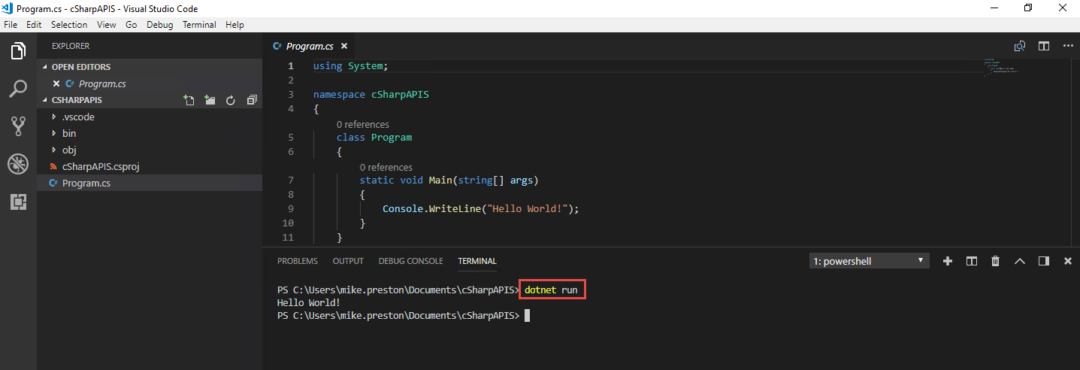The width and height of the screenshot is (1080, 370).
Task: Add a new terminal with plus icon
Action: coord(947,261)
